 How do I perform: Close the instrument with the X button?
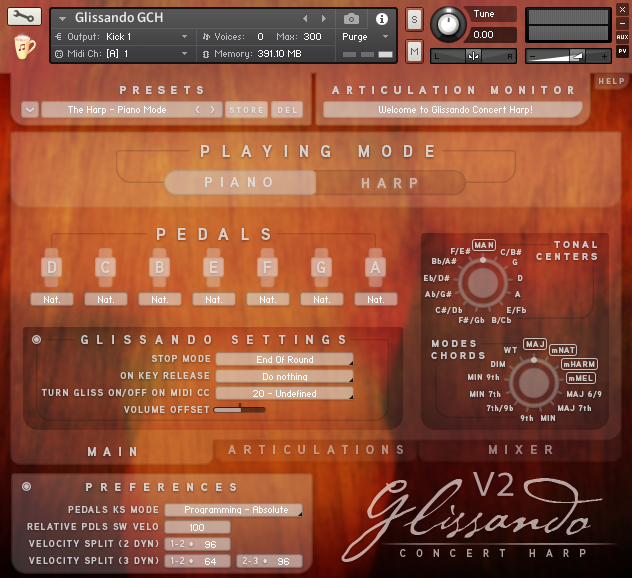pyautogui.click(x=622, y=10)
